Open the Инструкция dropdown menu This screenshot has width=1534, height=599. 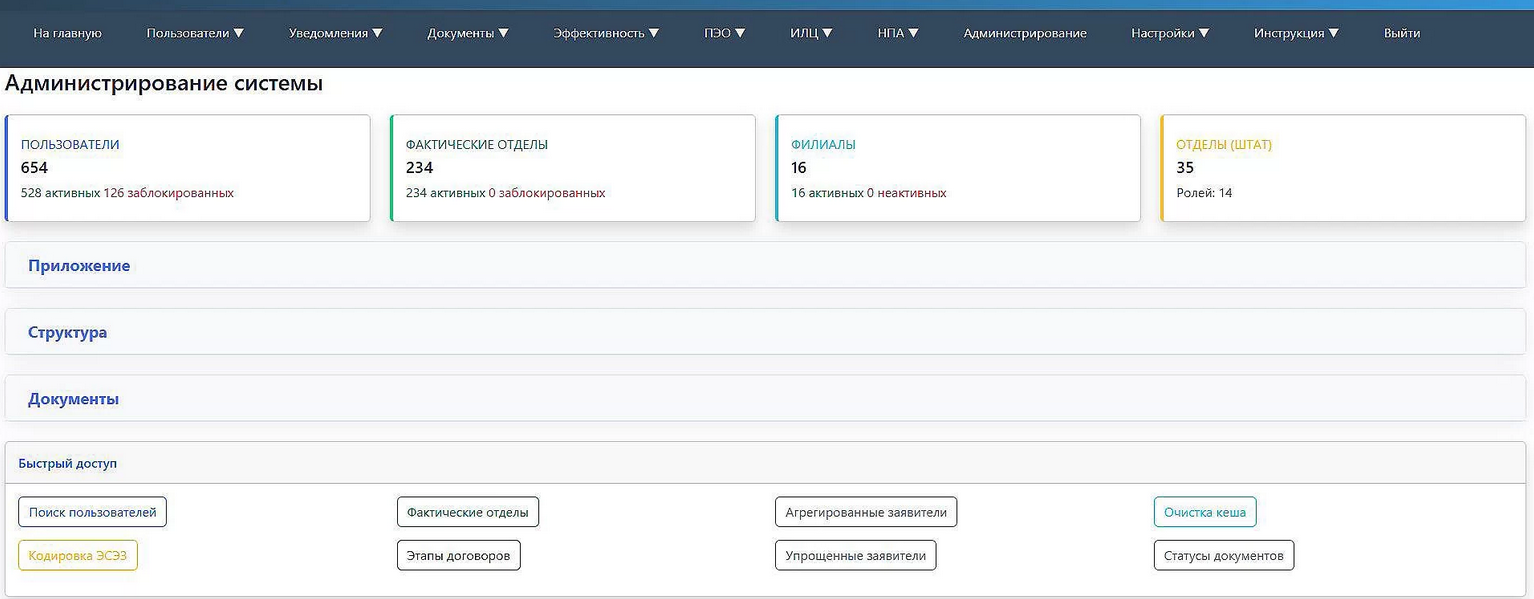[x=1297, y=33]
